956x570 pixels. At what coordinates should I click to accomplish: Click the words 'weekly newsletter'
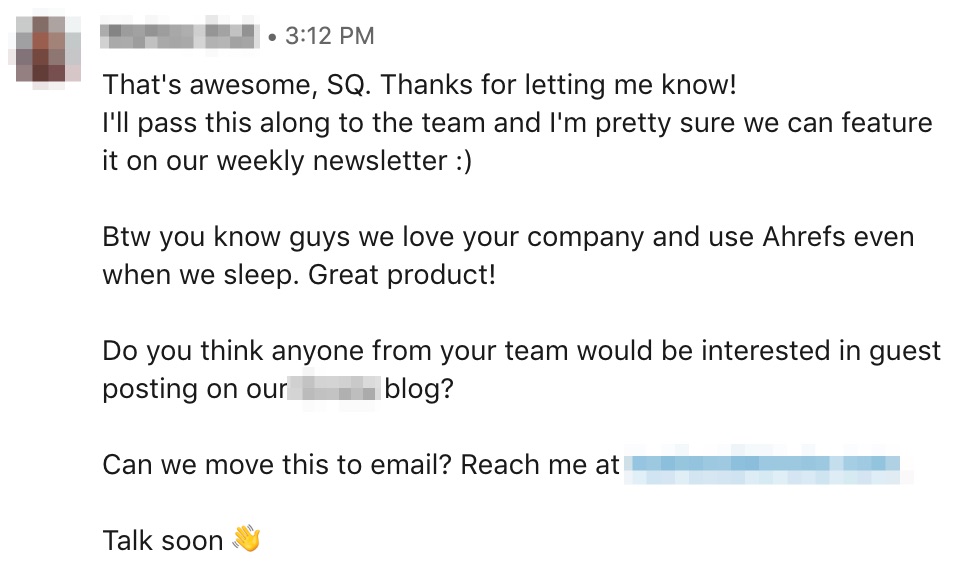coord(332,161)
